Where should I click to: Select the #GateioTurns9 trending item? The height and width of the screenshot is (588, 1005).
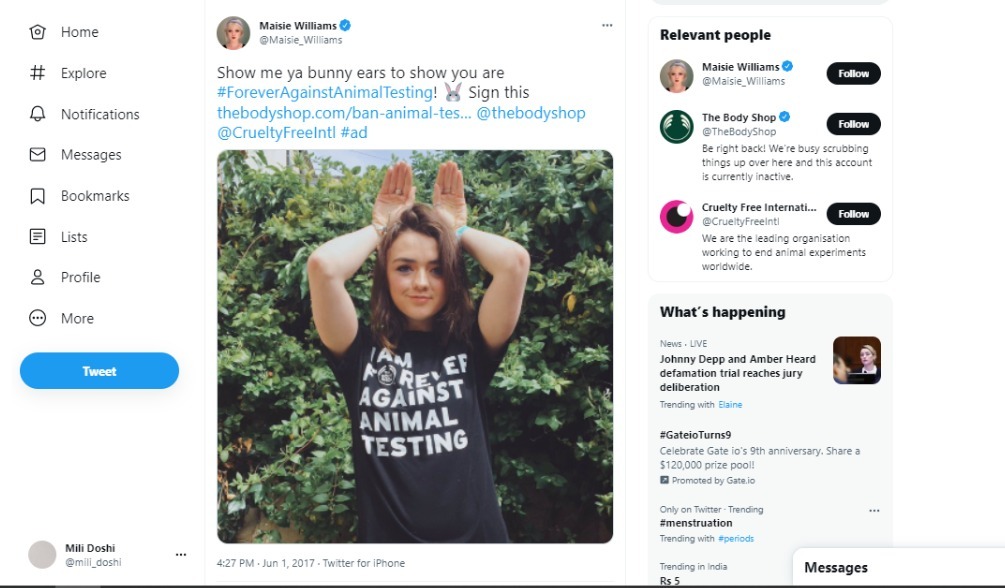(x=695, y=435)
